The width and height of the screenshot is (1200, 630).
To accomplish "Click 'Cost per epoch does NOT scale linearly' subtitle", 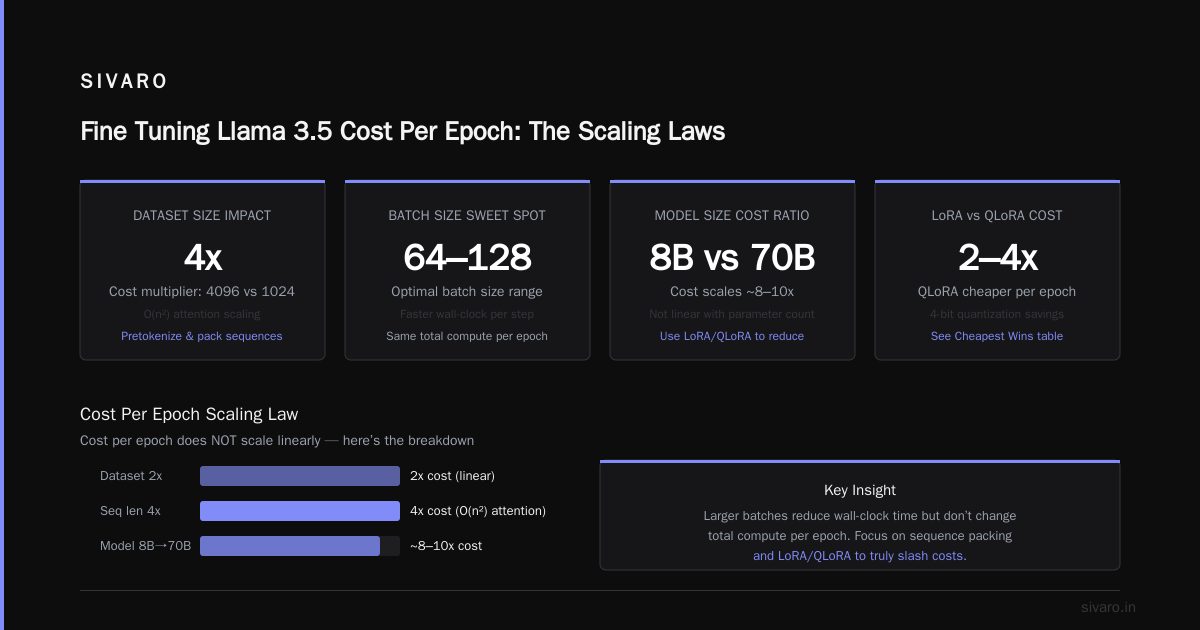I will click(277, 440).
